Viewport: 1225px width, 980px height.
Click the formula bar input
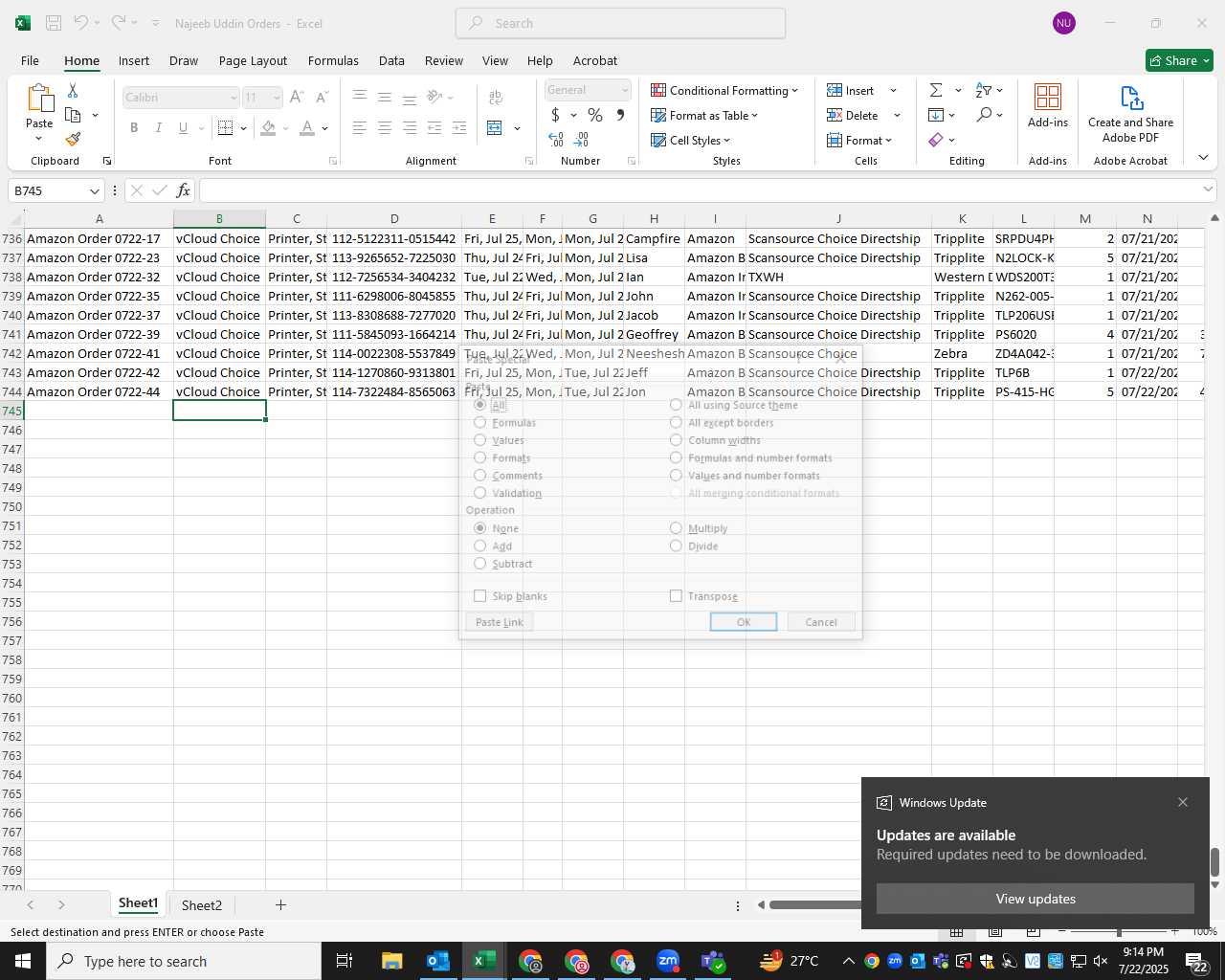pos(699,190)
